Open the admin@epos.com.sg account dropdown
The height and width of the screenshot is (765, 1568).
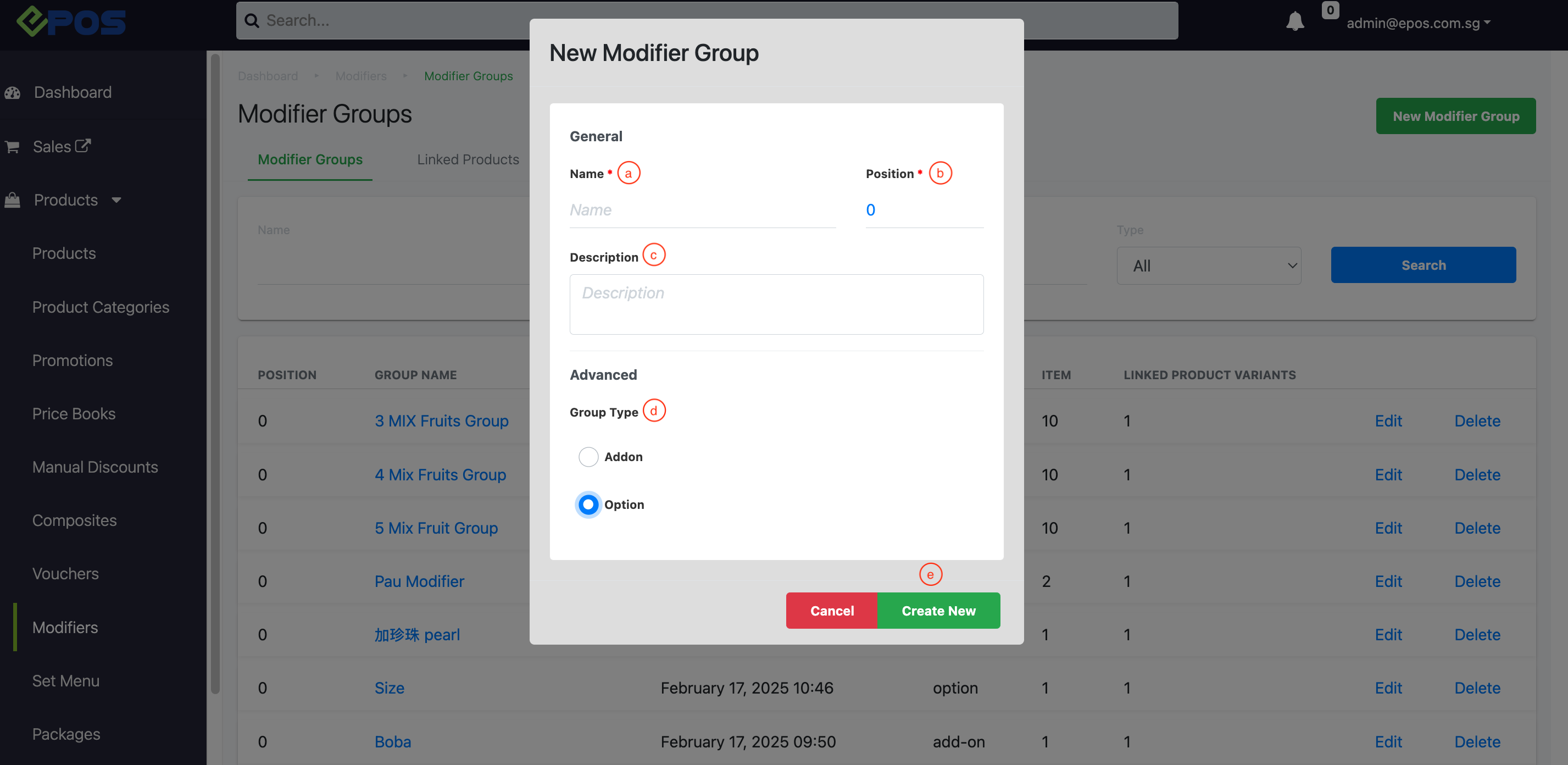tap(1418, 23)
